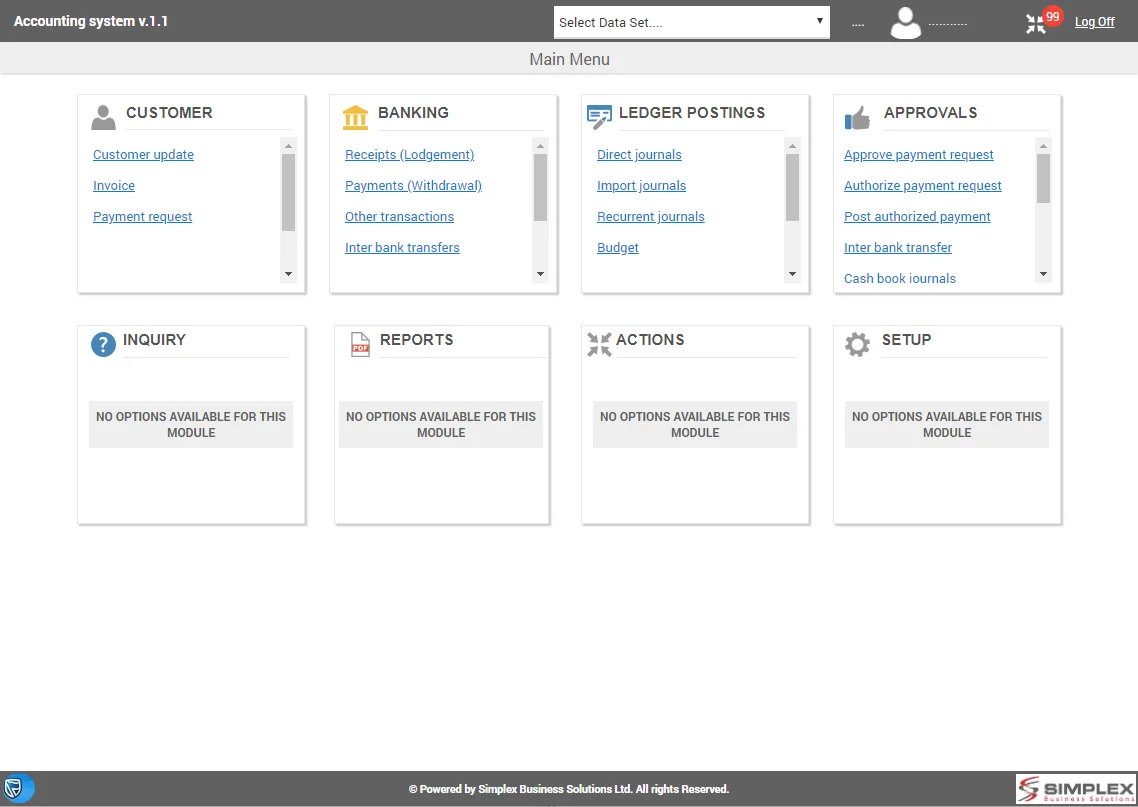1138x807 pixels.
Task: Open Approve payment request link
Action: [x=918, y=155]
